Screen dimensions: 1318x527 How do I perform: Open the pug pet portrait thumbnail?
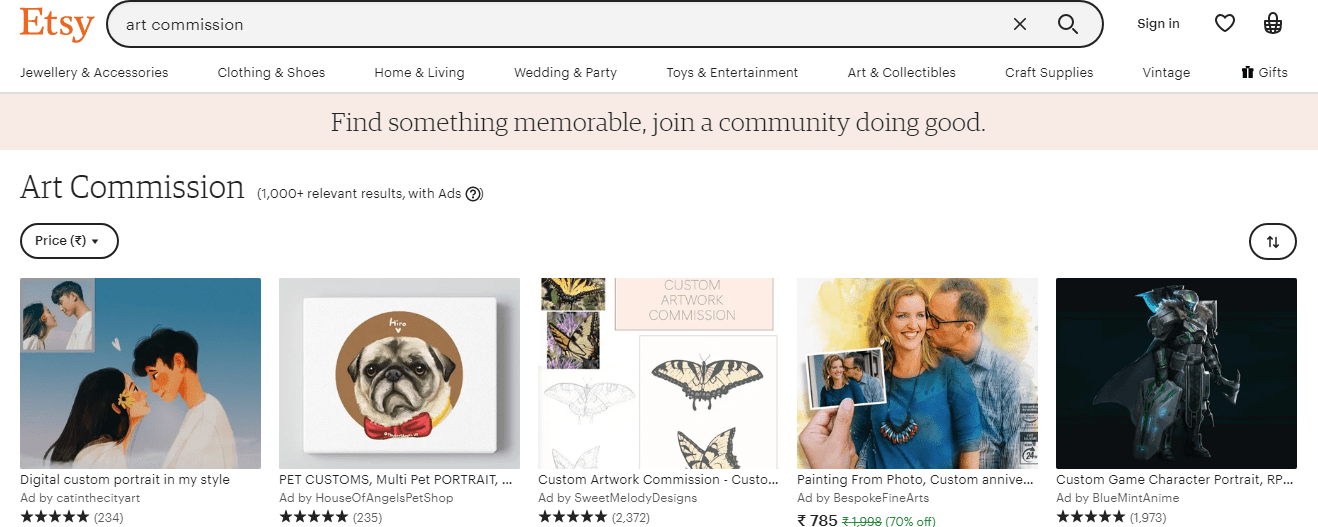[x=399, y=373]
